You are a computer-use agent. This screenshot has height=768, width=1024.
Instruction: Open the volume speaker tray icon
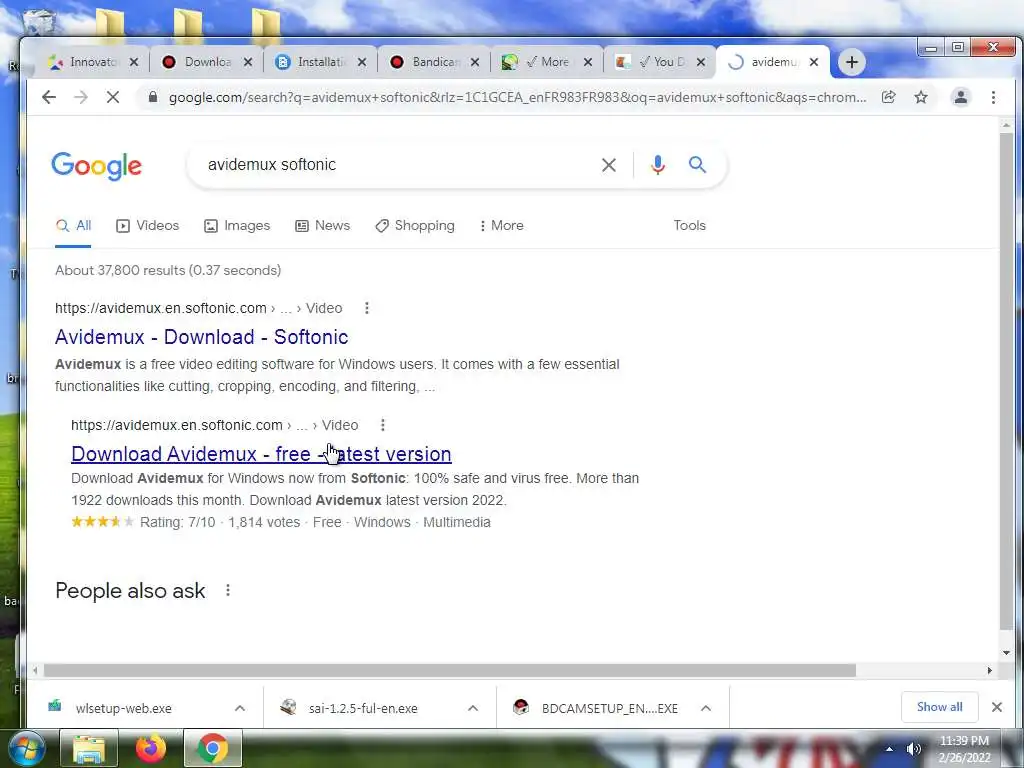click(914, 749)
